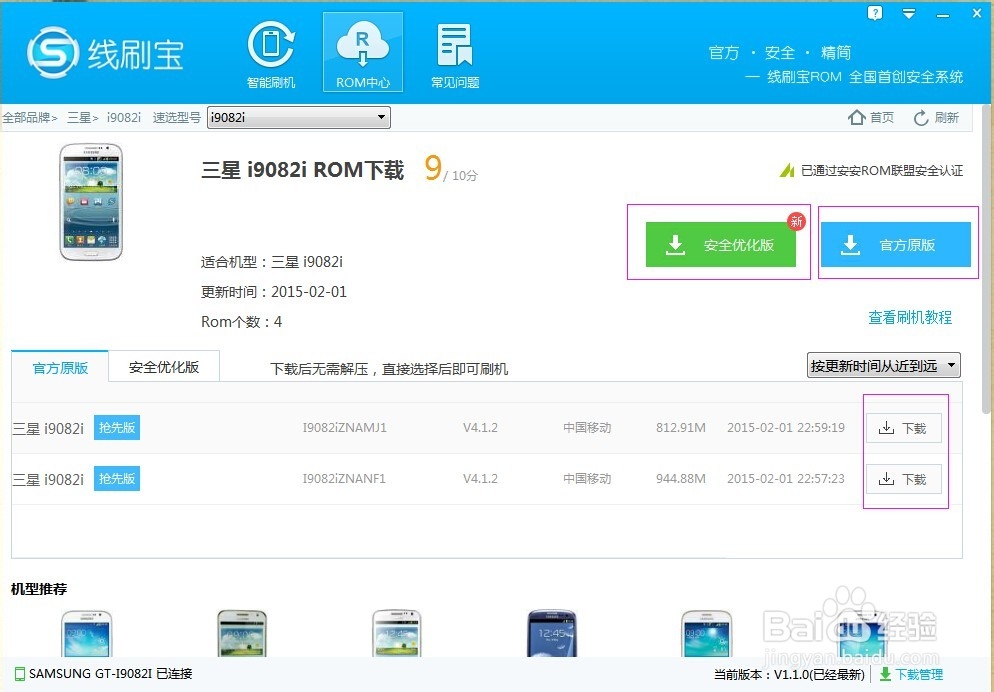Viewport: 994px width, 692px height.
Task: Click the 当前版本 V1.1.0 version text
Action: point(789,675)
